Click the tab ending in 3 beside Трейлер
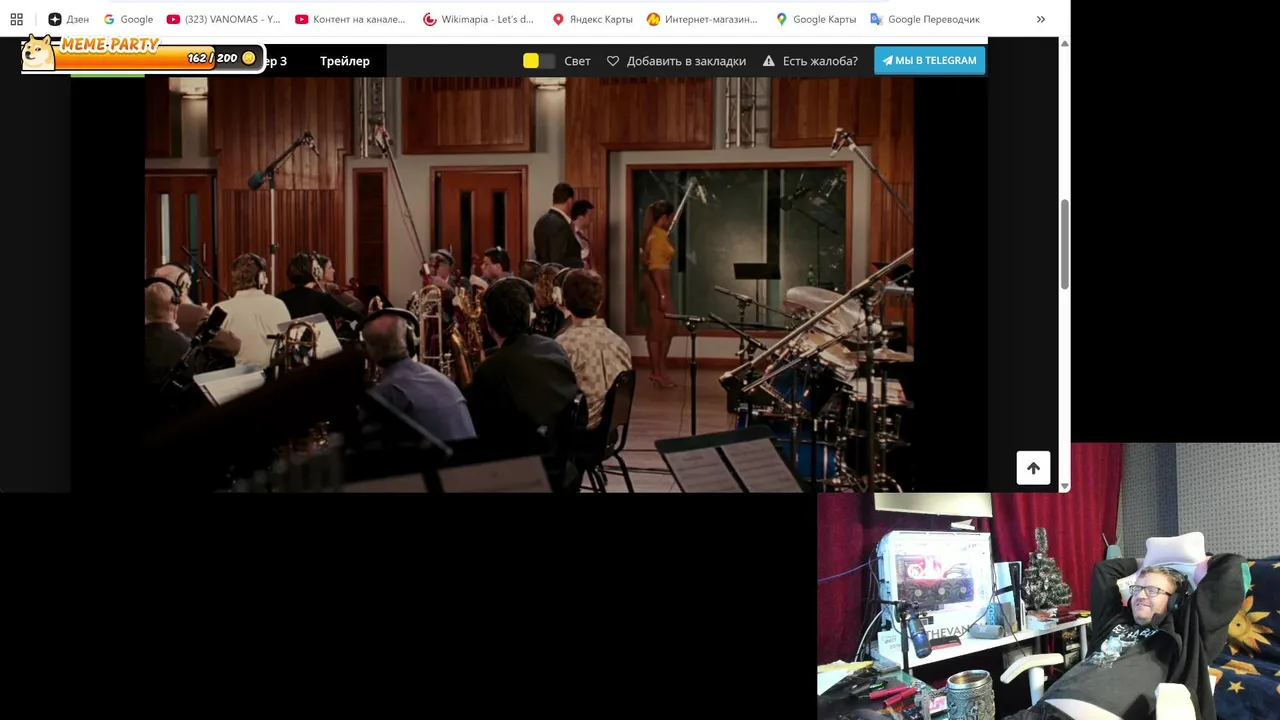Viewport: 1280px width, 720px height. click(x=277, y=61)
